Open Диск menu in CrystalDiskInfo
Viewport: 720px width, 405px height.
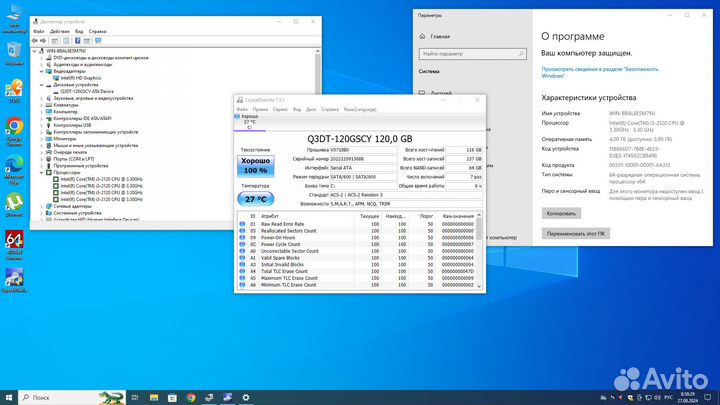[311, 110]
